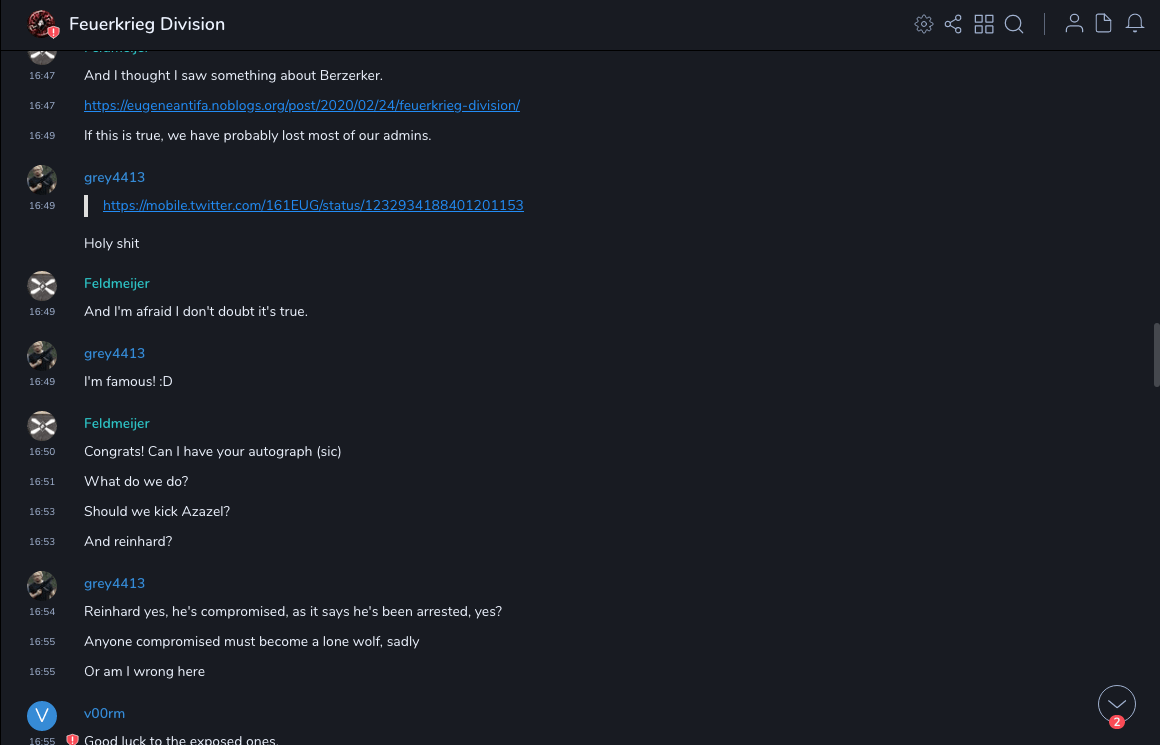Click Feldmeijer name above Congrats message

(116, 423)
